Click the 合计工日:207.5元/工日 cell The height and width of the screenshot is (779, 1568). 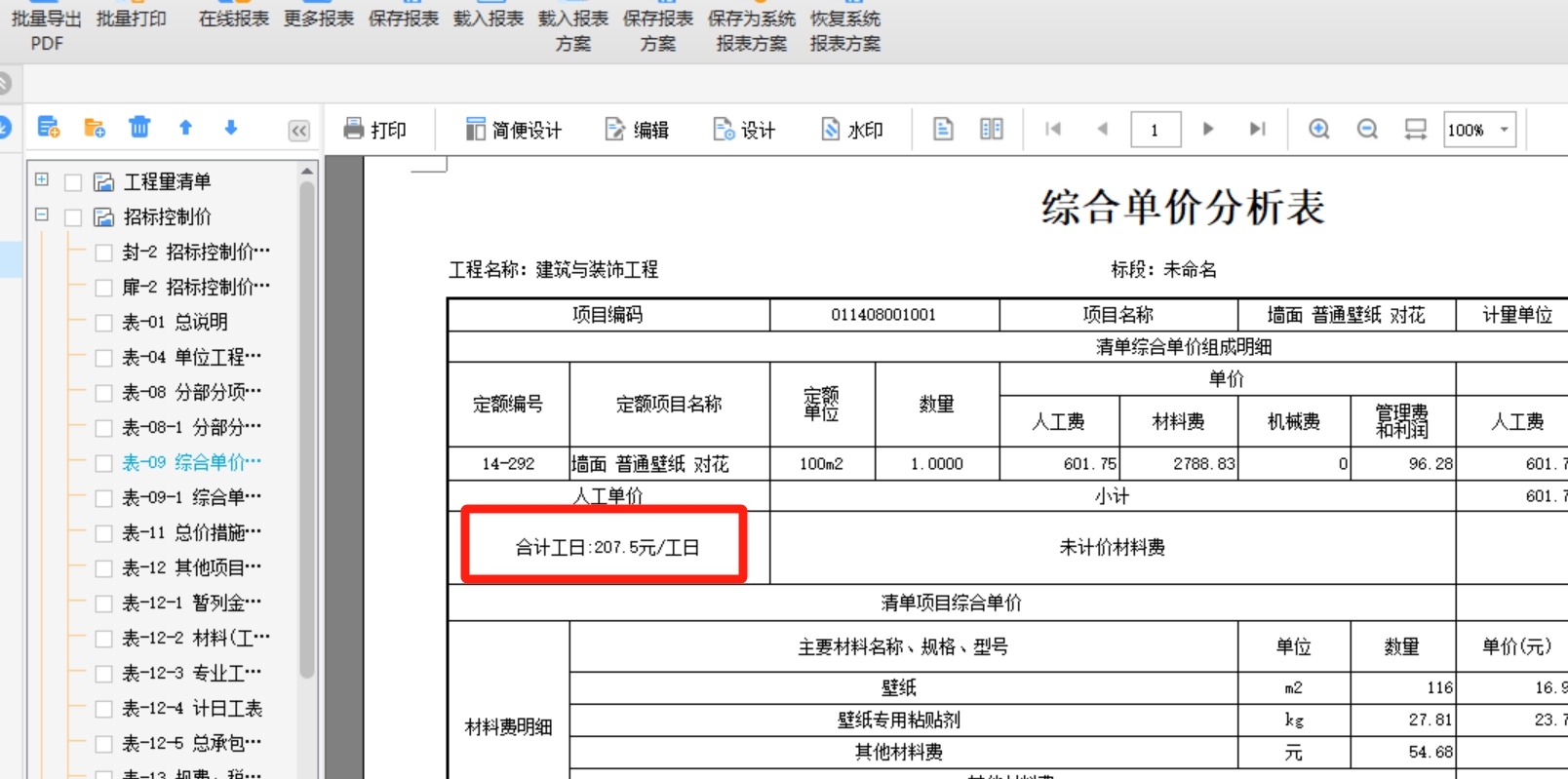click(x=607, y=547)
